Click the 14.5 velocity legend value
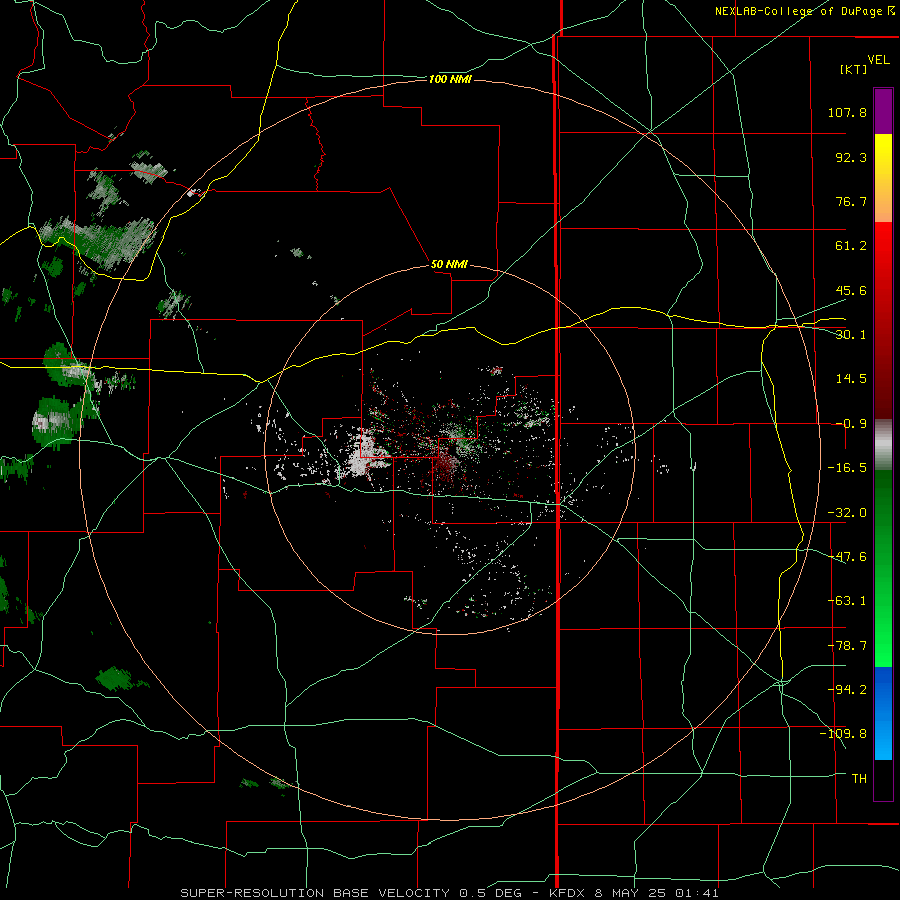 pyautogui.click(x=851, y=379)
